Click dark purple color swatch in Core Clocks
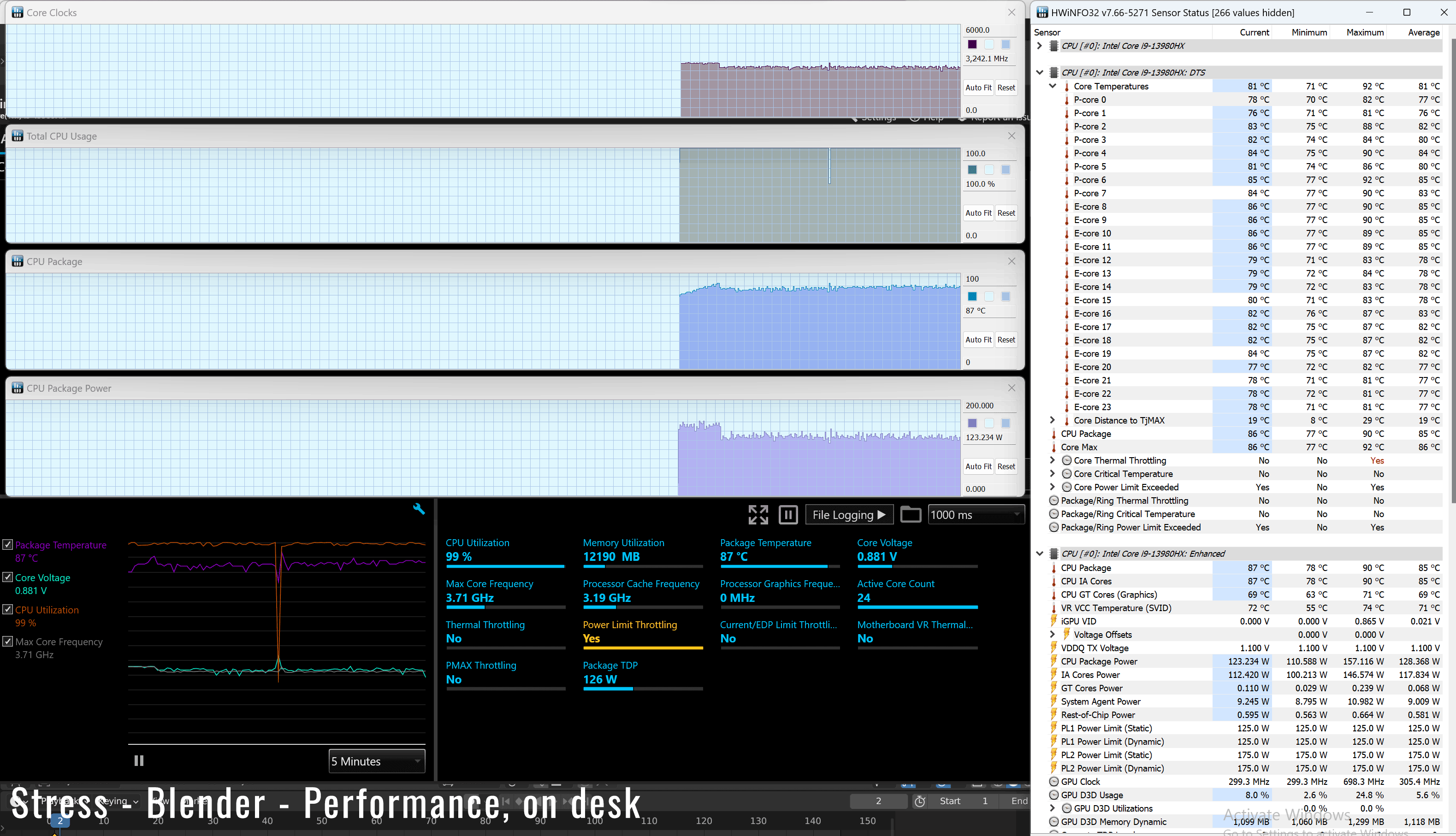The width and height of the screenshot is (1456, 836). [972, 44]
